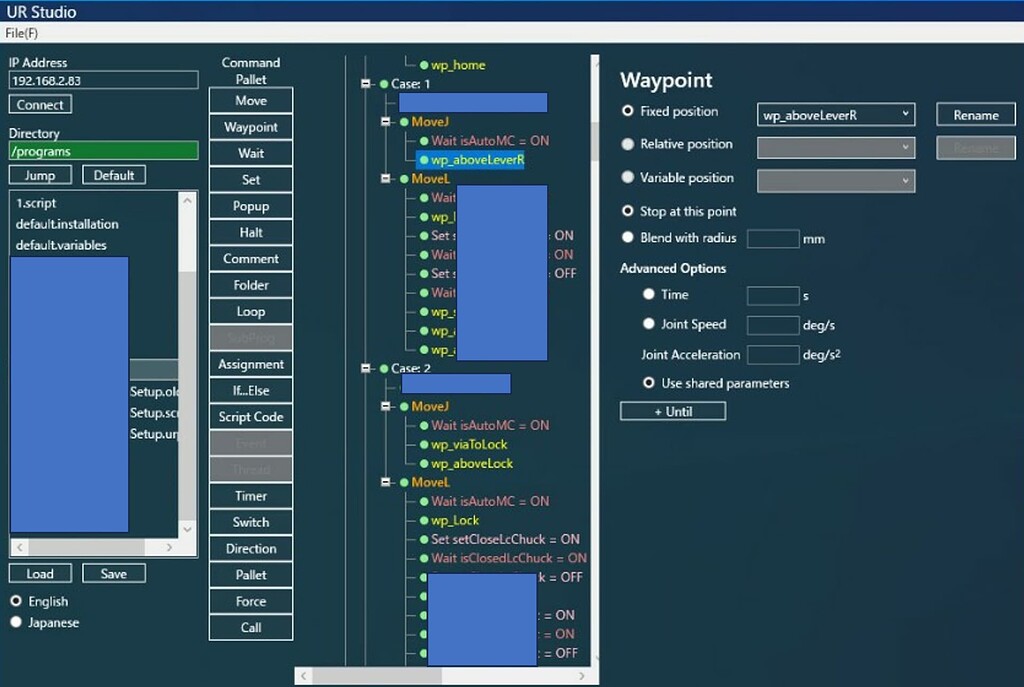
Task: Add a Timer command from the pallet
Action: 251,496
